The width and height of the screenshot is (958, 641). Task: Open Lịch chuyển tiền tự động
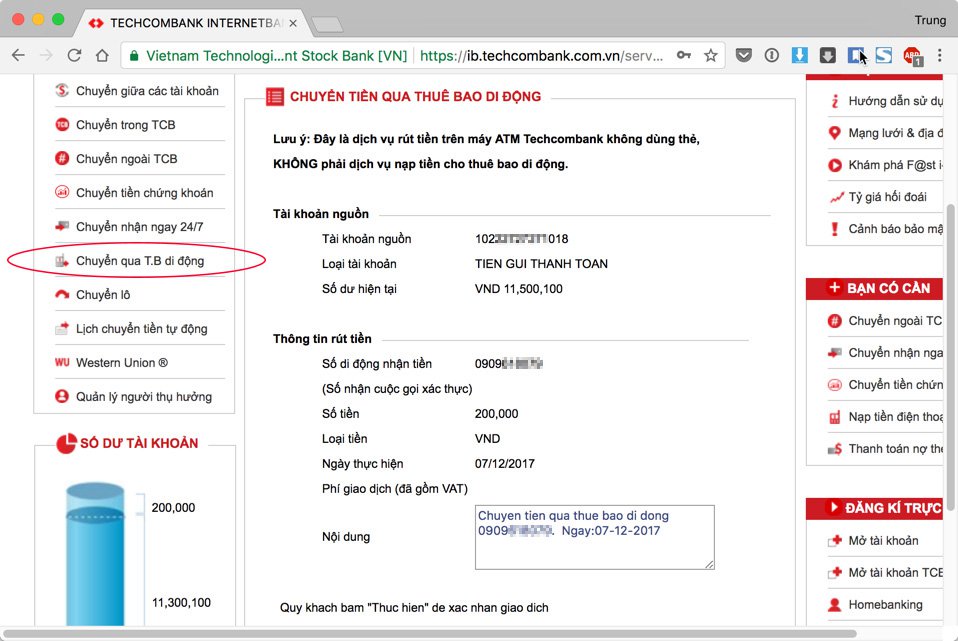140,329
